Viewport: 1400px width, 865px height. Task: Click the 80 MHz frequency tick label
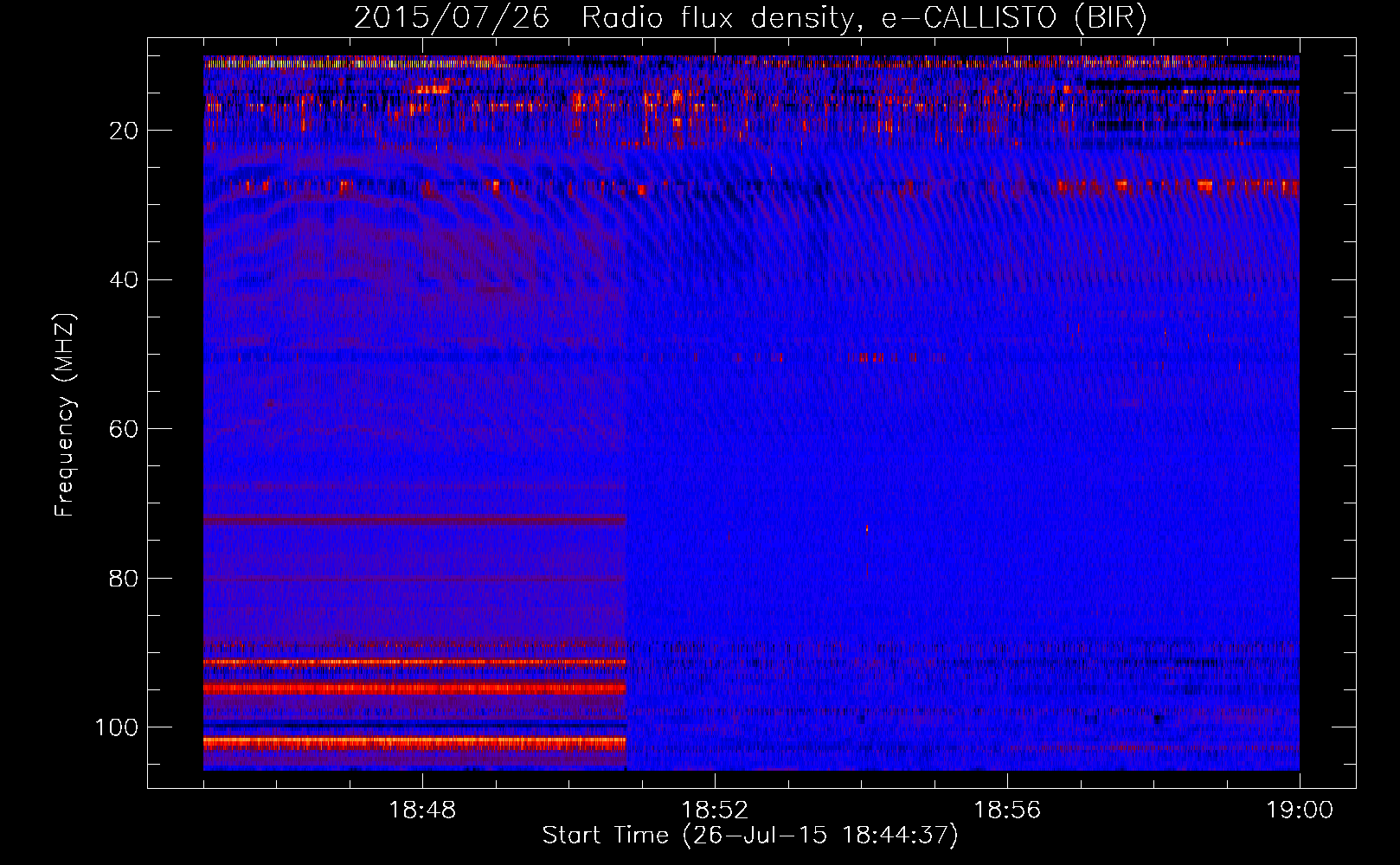124,578
